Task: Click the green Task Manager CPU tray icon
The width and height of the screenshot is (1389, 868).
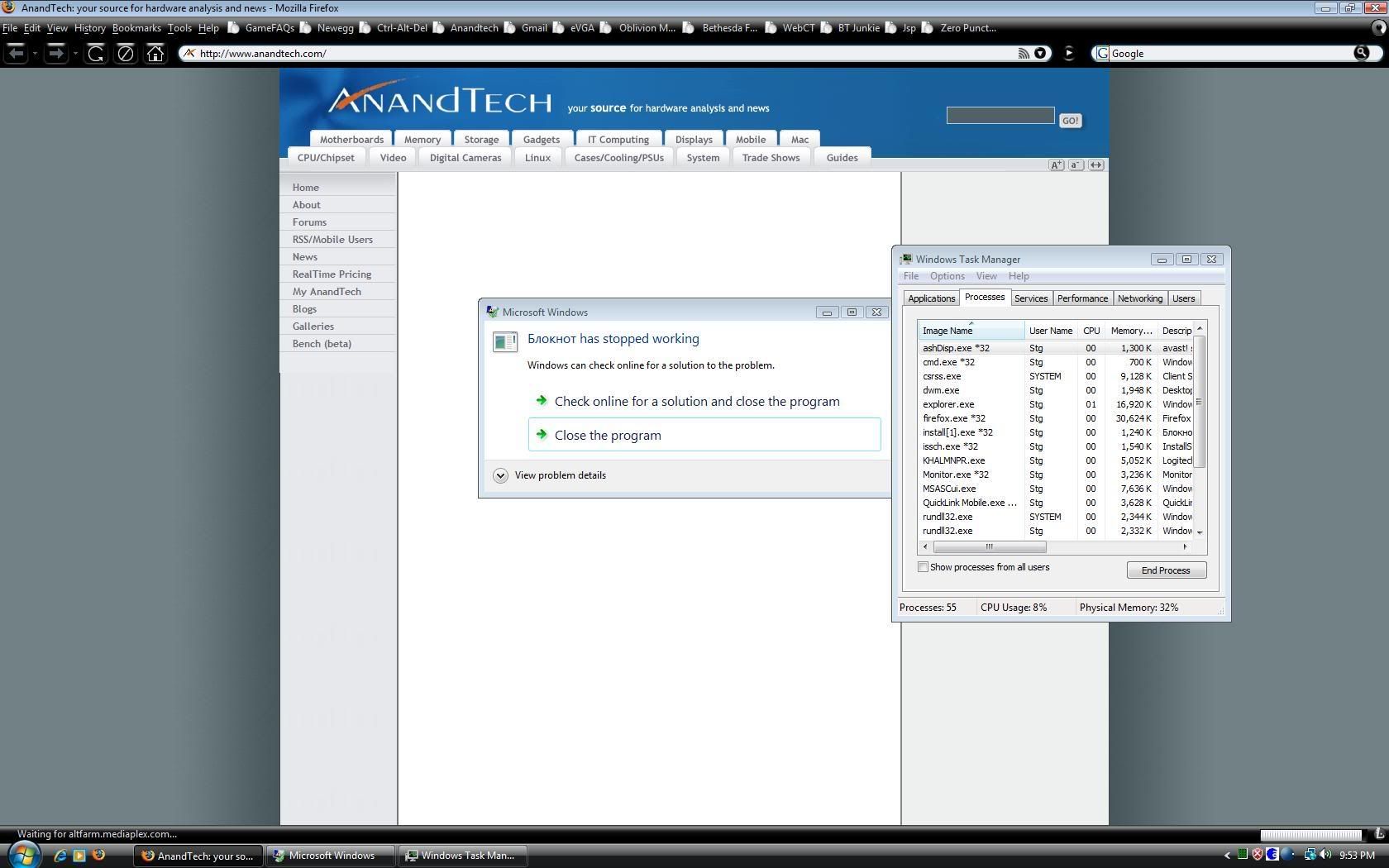Action: coord(1243,855)
